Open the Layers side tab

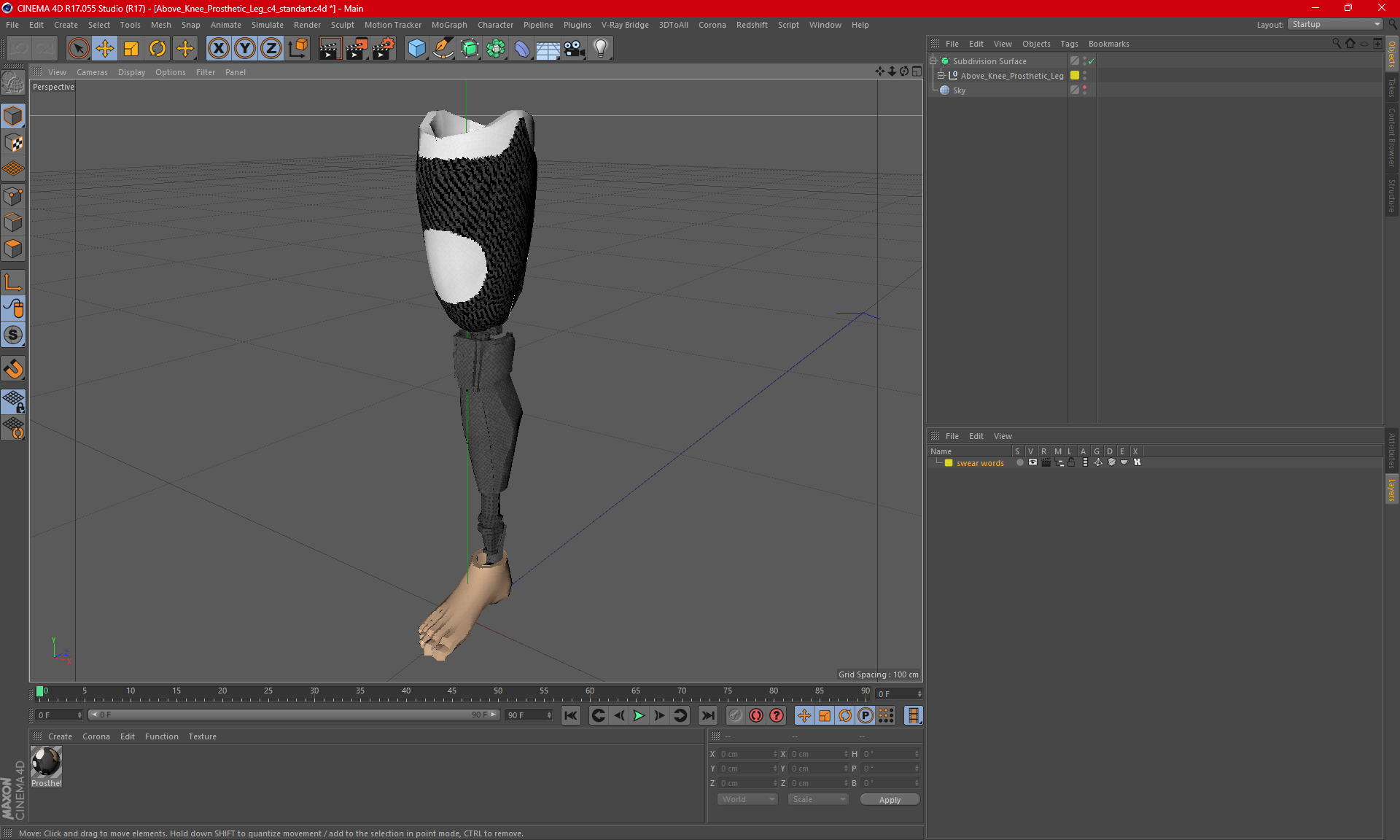[1392, 489]
